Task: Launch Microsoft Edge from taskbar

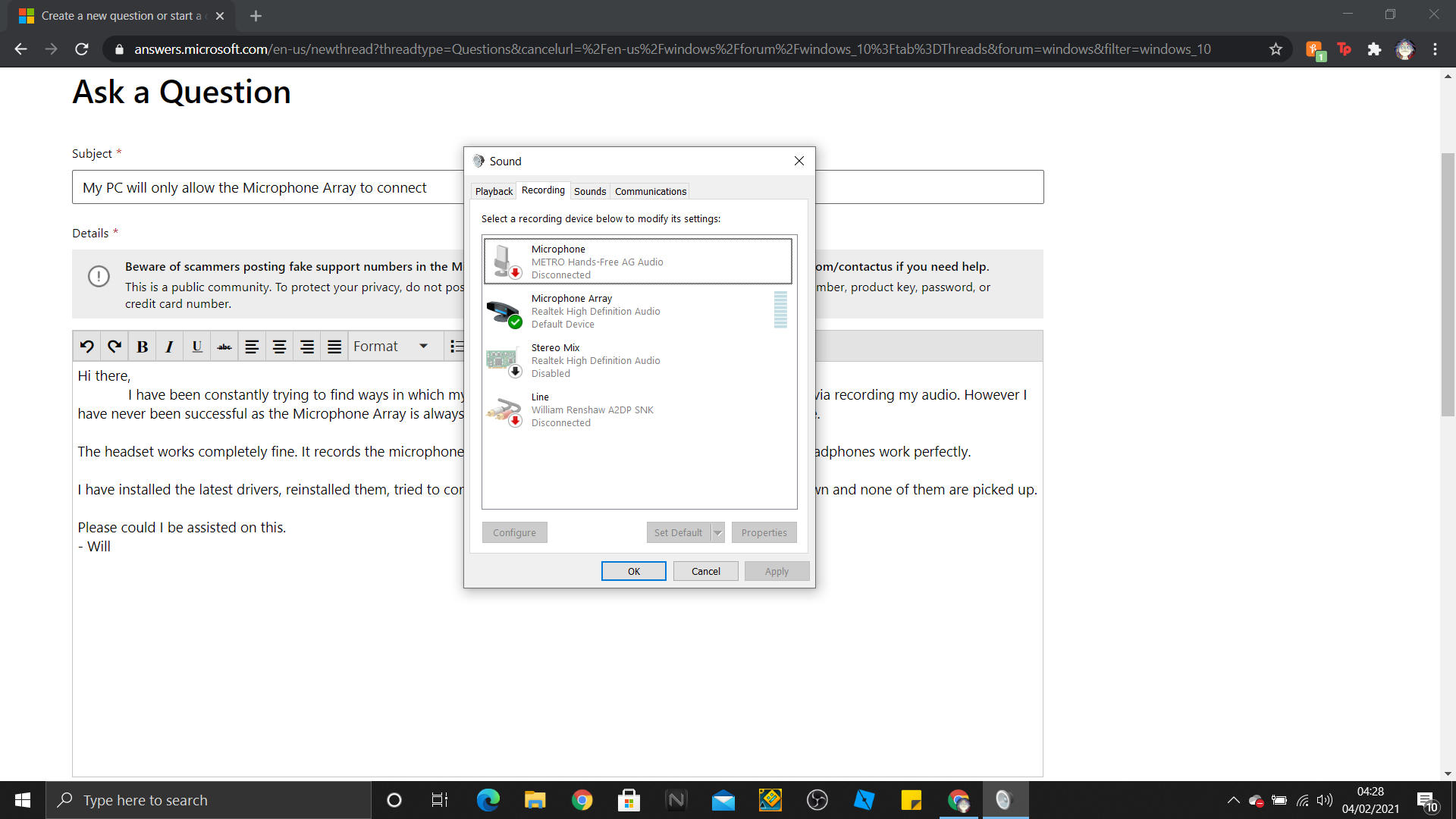Action: (x=488, y=800)
